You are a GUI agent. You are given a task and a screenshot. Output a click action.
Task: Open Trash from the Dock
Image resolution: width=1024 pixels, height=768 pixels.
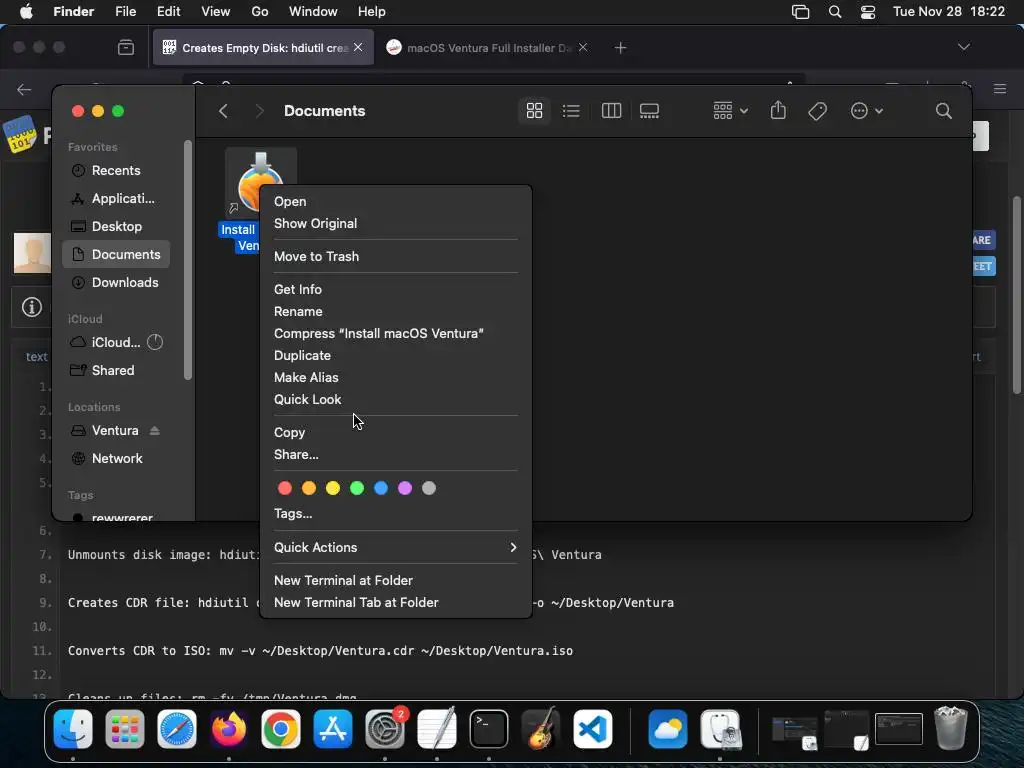pyautogui.click(x=950, y=728)
